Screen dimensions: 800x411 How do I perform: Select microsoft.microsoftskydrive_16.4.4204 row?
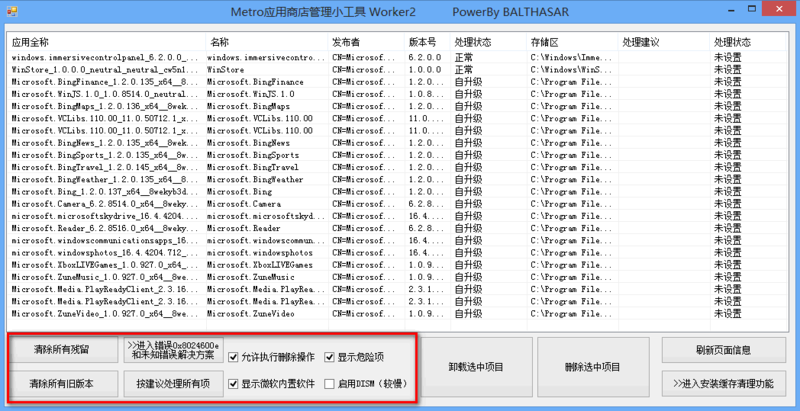396,216
